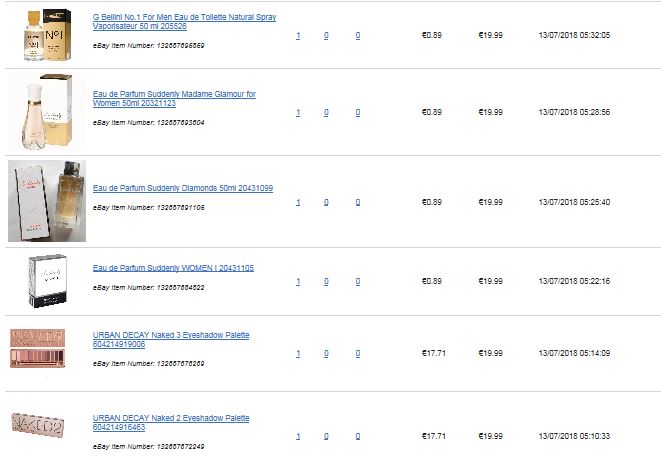Click Suddenly WOMEN I box thumbnail
Viewport: 661px width, 464px height.
47,281
